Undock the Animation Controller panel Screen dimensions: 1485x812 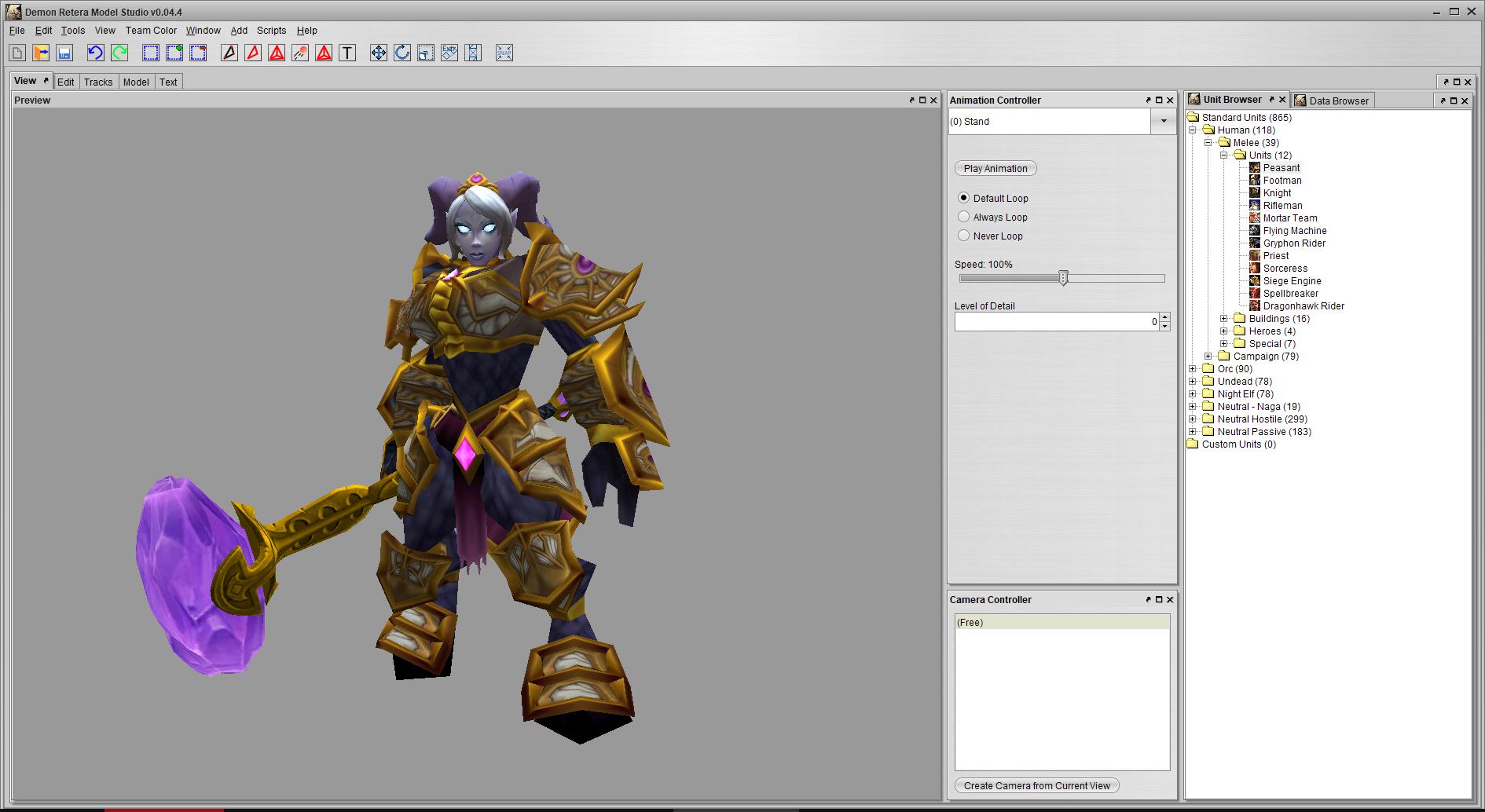[1148, 100]
